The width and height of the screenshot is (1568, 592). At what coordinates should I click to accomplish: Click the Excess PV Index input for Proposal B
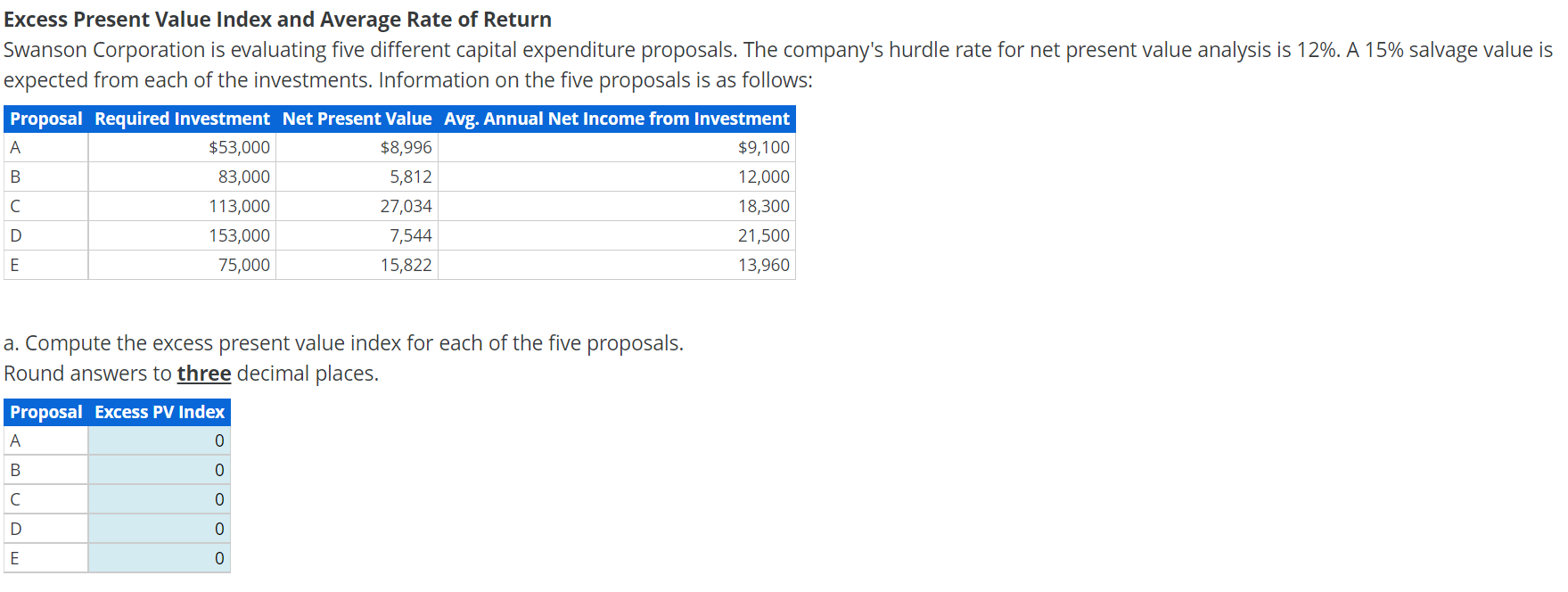click(159, 469)
